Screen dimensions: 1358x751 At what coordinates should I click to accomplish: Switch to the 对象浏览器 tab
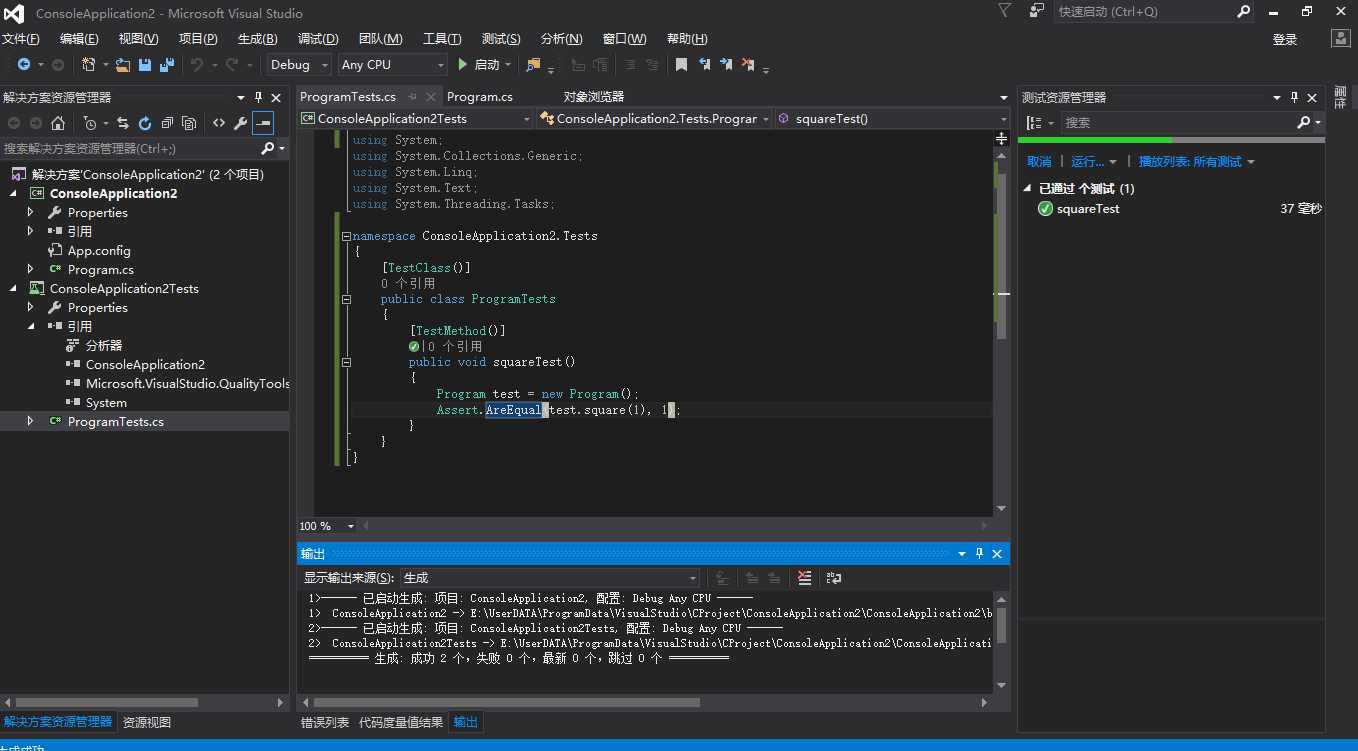tap(593, 97)
